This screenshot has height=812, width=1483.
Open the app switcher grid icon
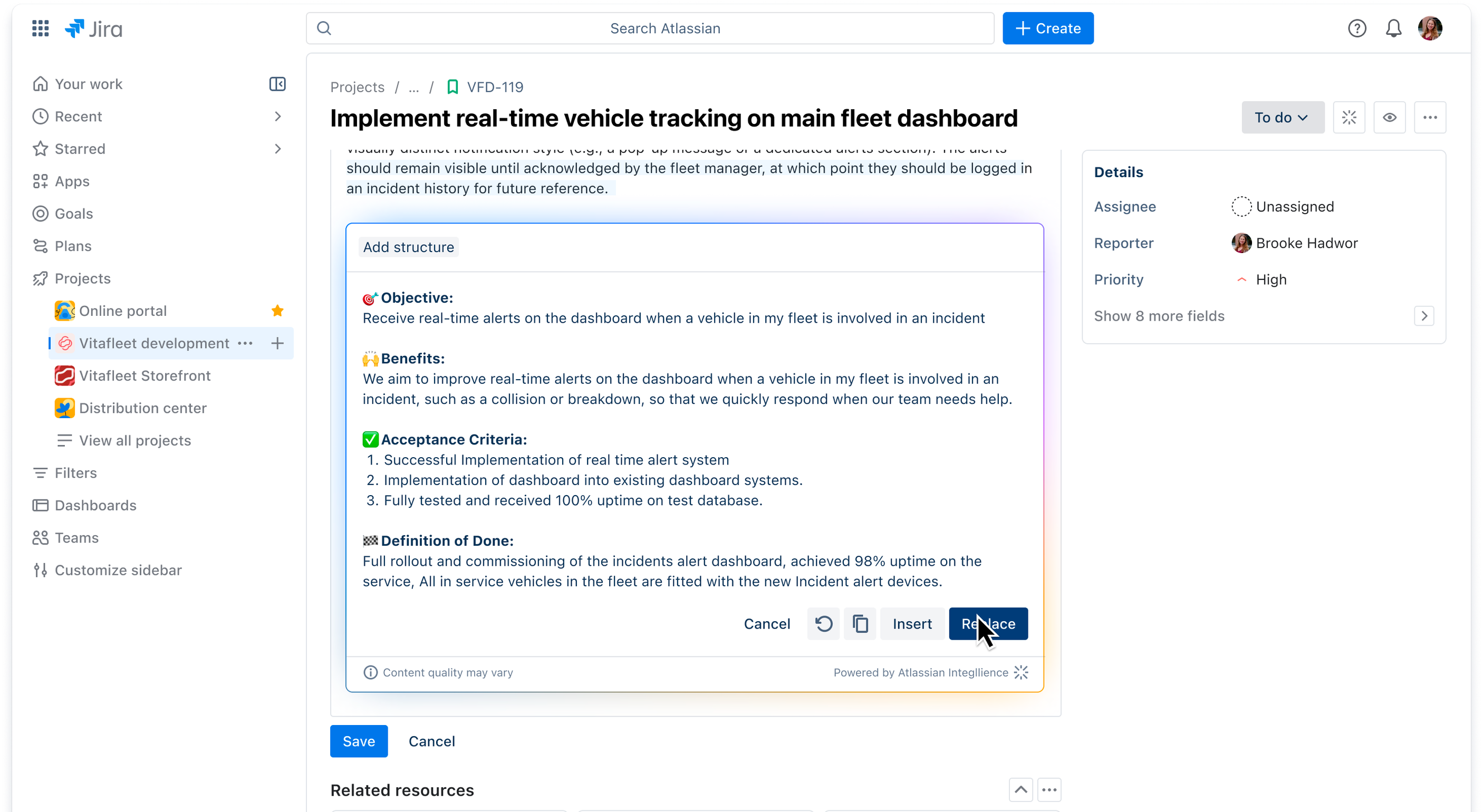click(x=40, y=28)
